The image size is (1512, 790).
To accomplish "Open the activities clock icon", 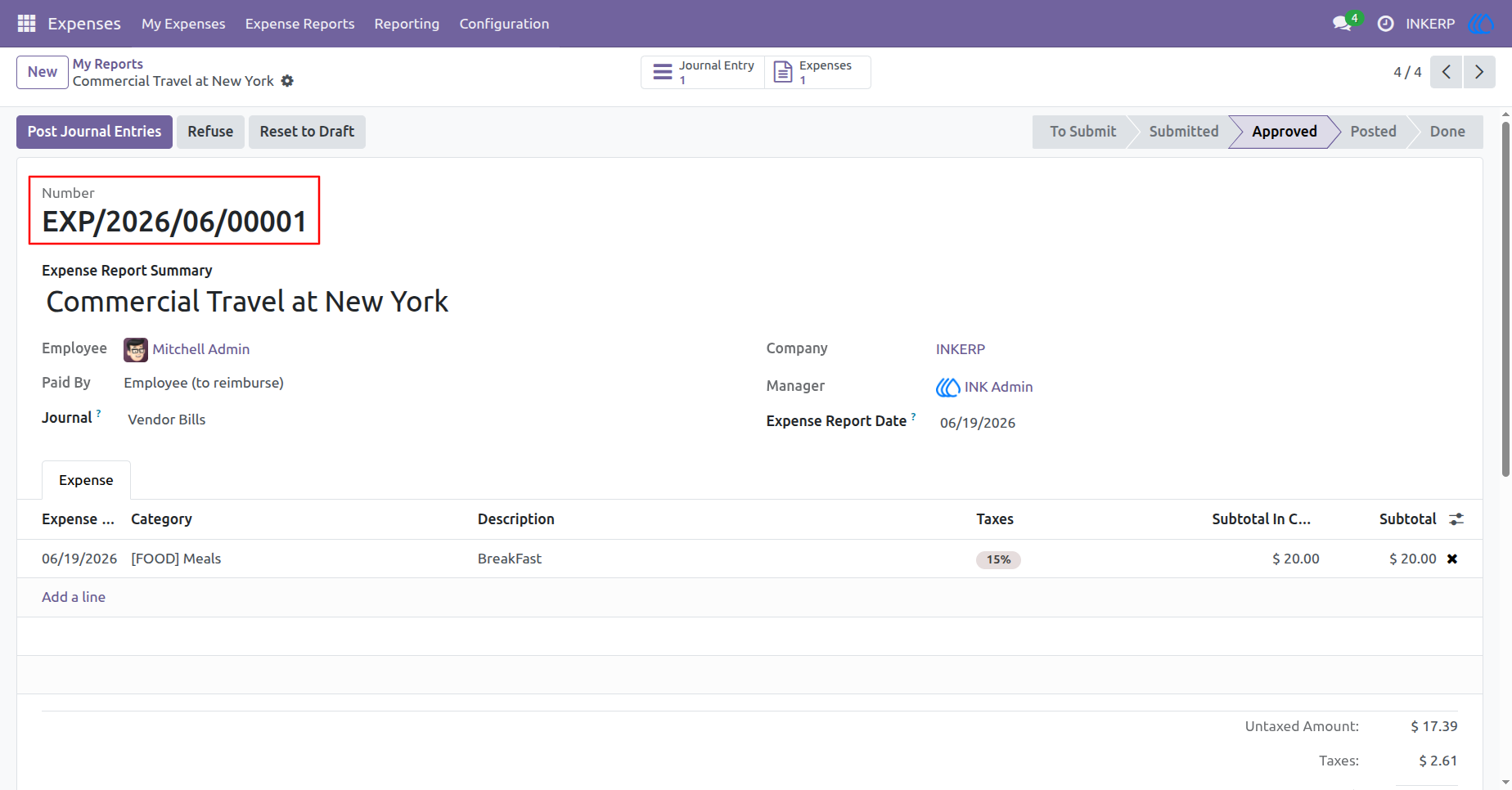I will point(1385,24).
